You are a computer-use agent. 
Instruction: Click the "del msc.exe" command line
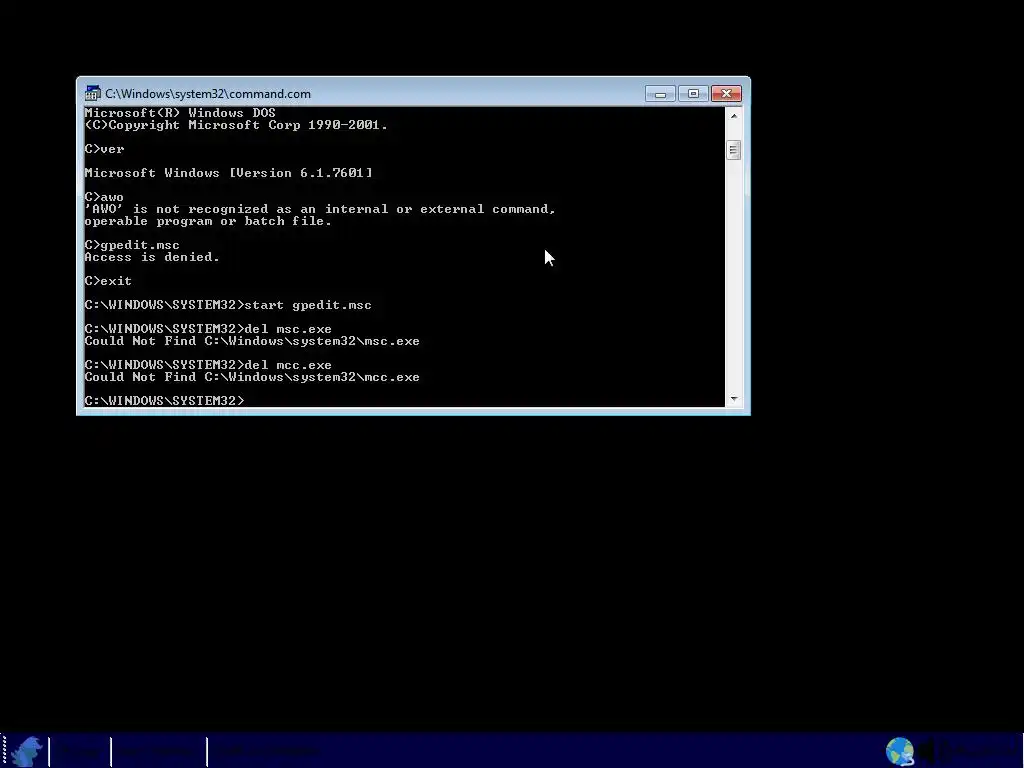coord(208,329)
